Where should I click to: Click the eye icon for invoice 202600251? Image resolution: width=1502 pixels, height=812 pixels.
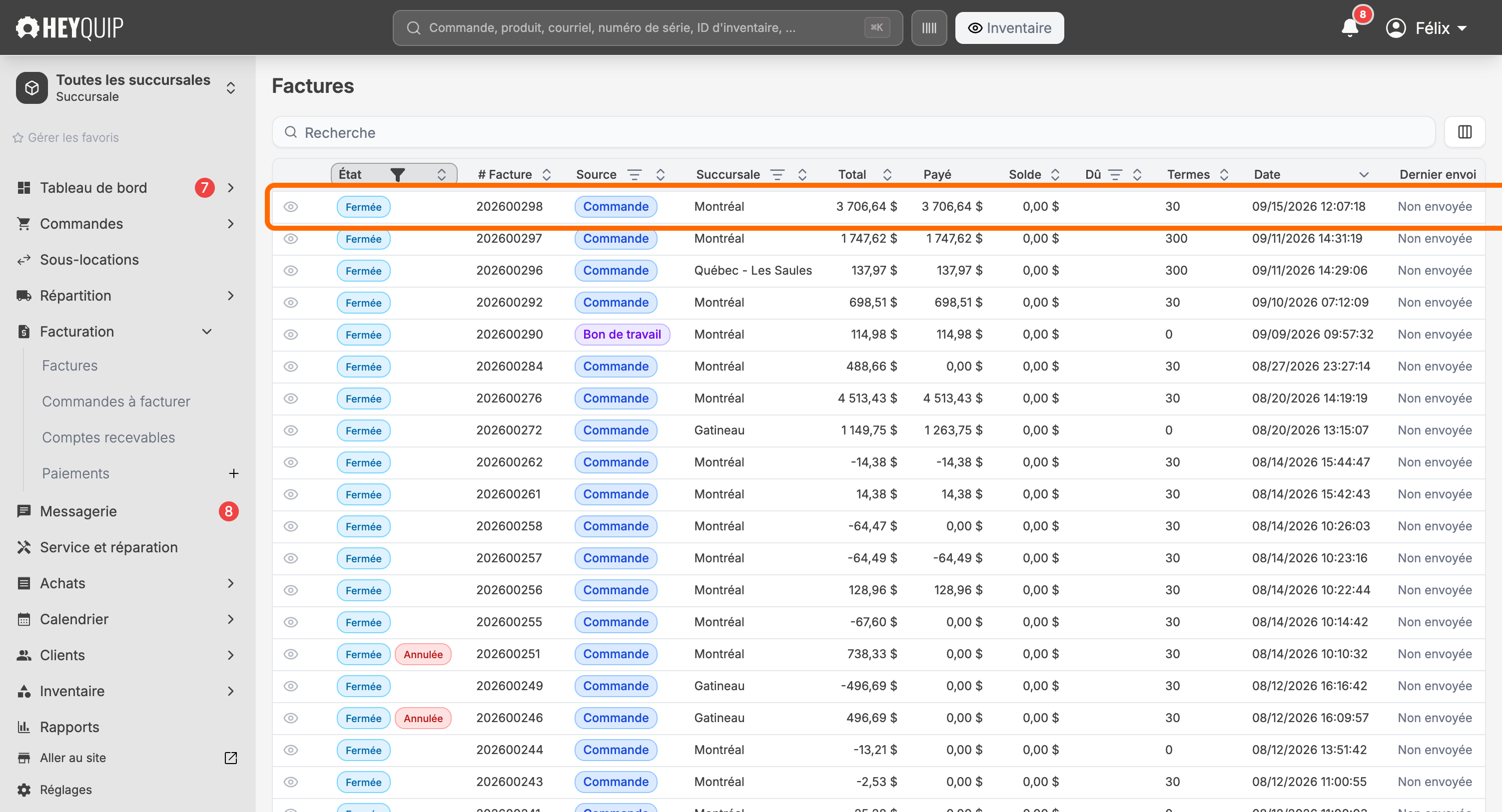pyautogui.click(x=290, y=654)
